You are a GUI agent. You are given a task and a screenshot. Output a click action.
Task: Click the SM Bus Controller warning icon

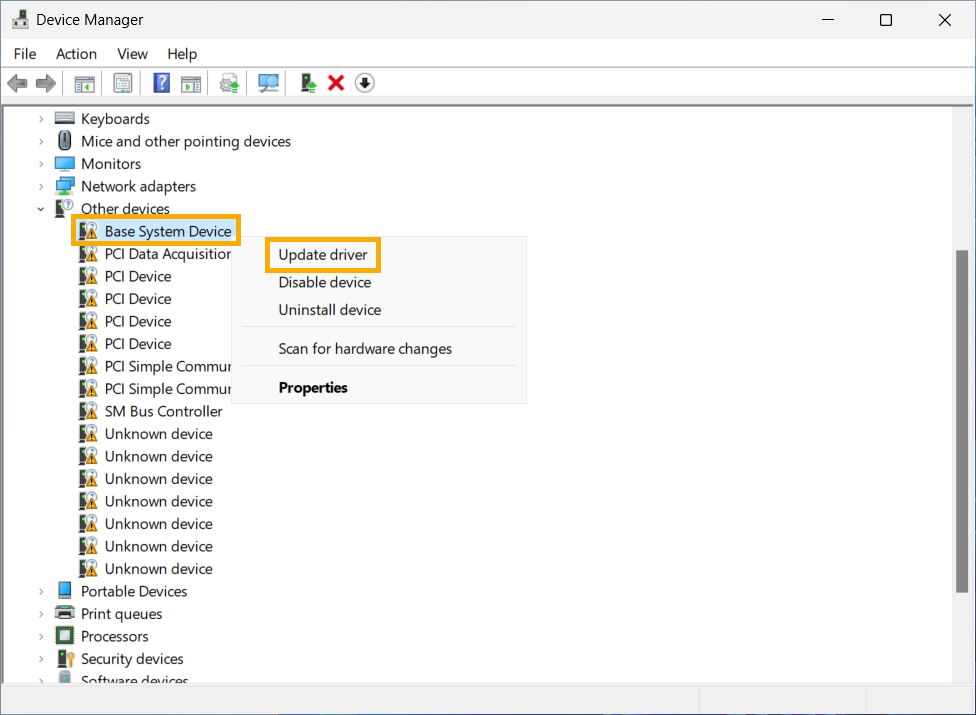coord(88,411)
